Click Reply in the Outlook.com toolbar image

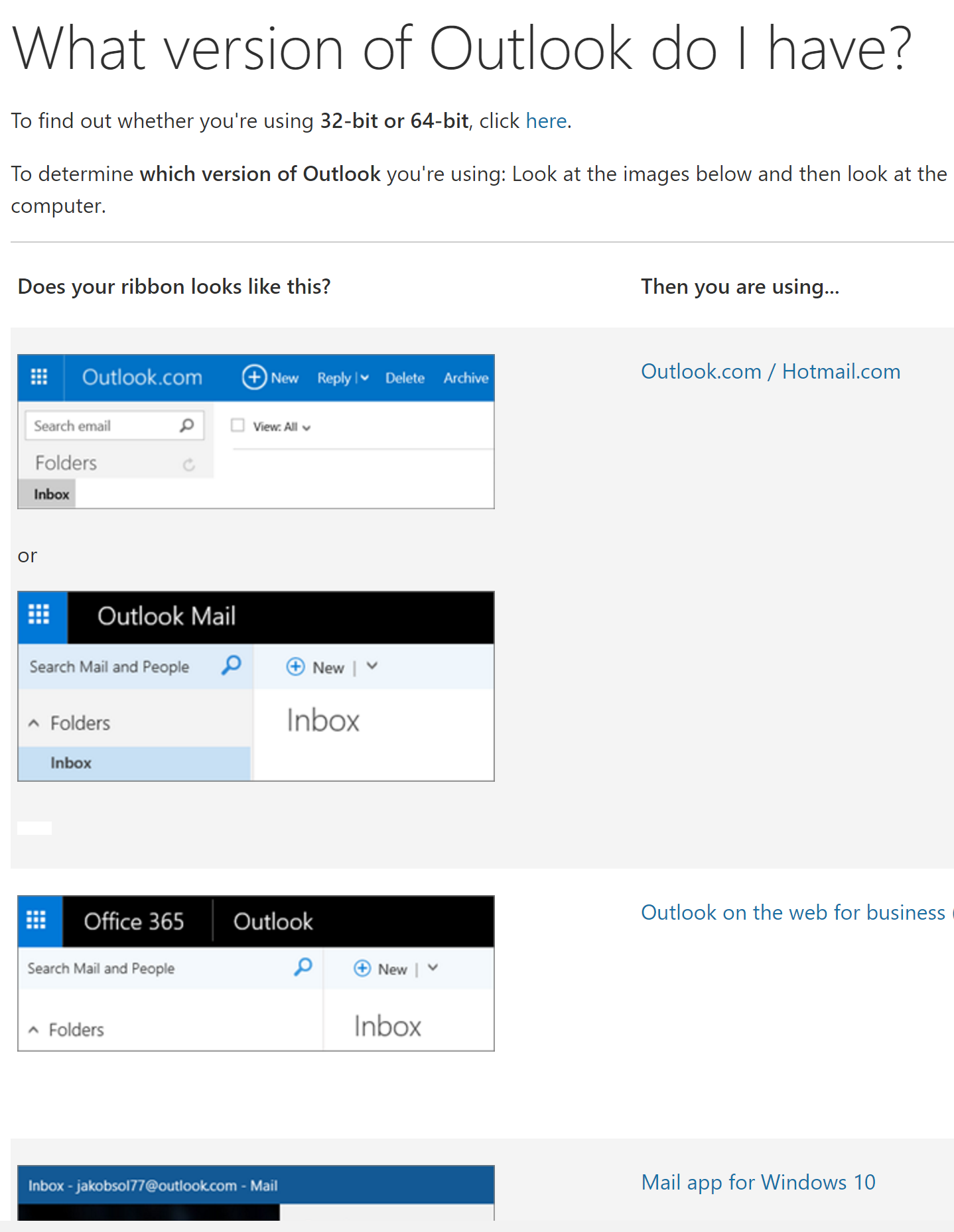click(x=334, y=378)
